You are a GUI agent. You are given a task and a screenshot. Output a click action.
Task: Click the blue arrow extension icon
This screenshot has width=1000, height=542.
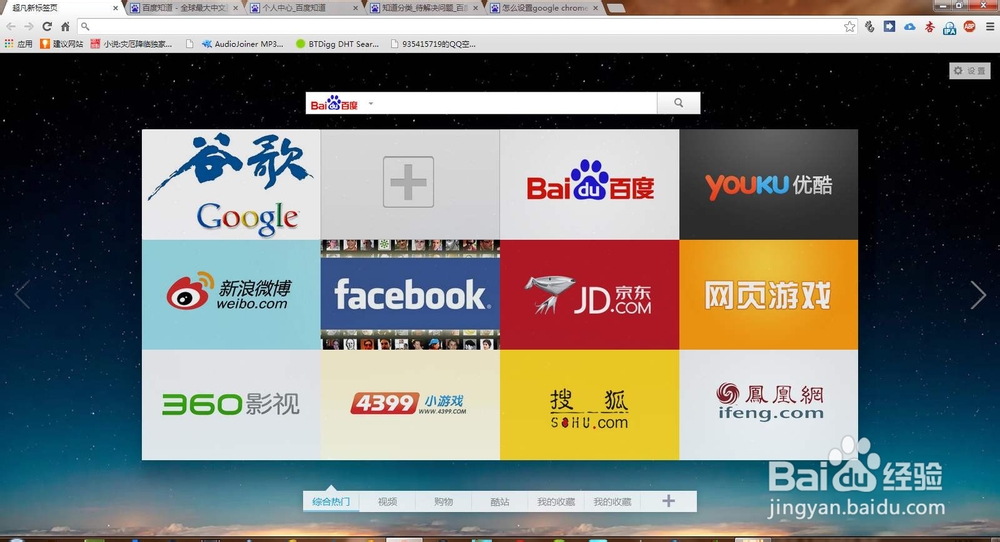click(890, 26)
